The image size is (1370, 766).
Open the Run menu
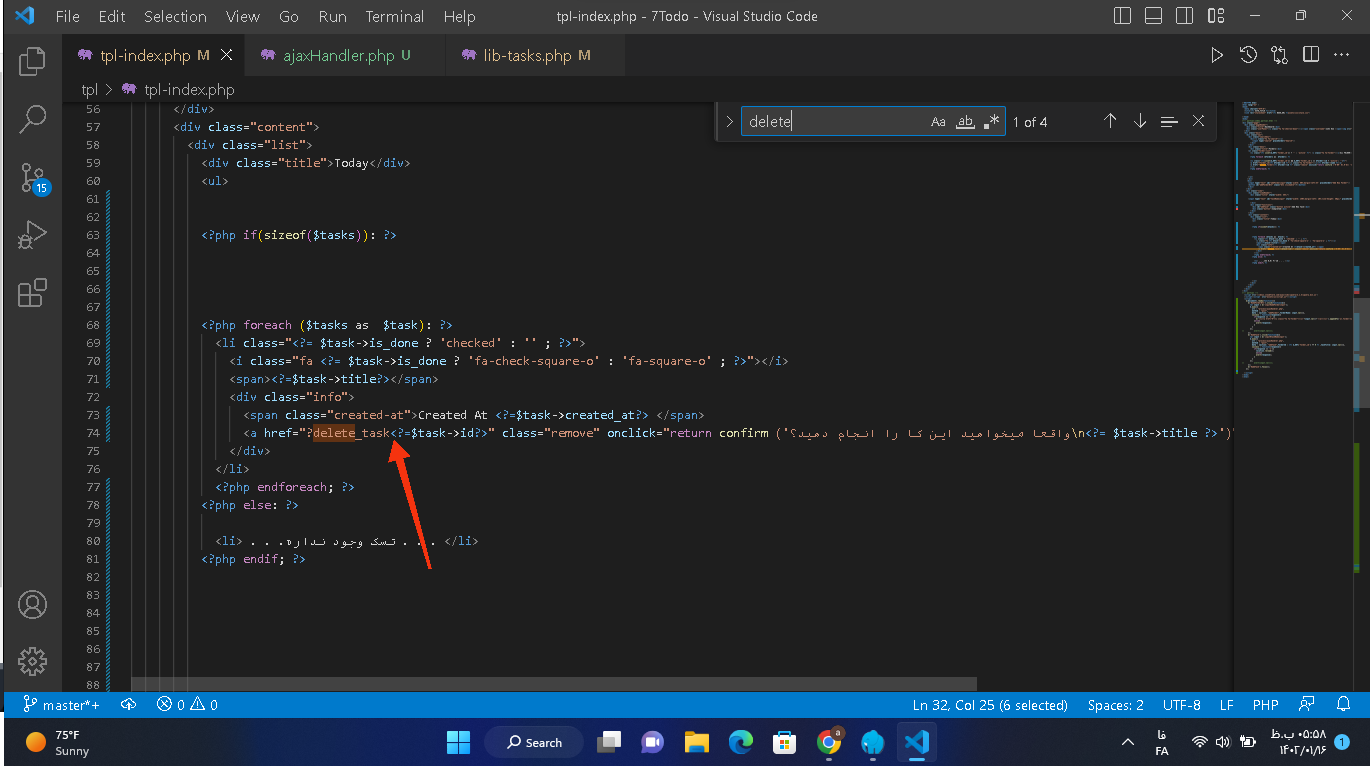[332, 16]
